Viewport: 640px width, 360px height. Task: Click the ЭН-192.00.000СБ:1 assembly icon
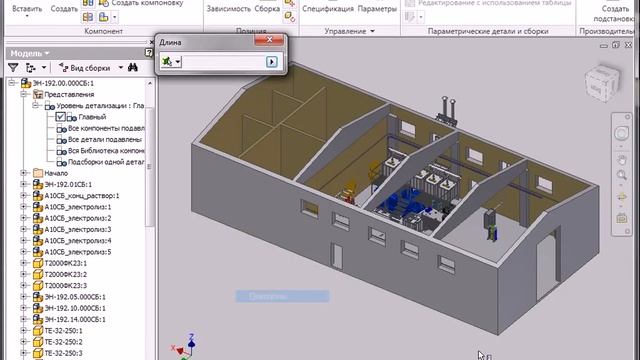tap(26, 83)
